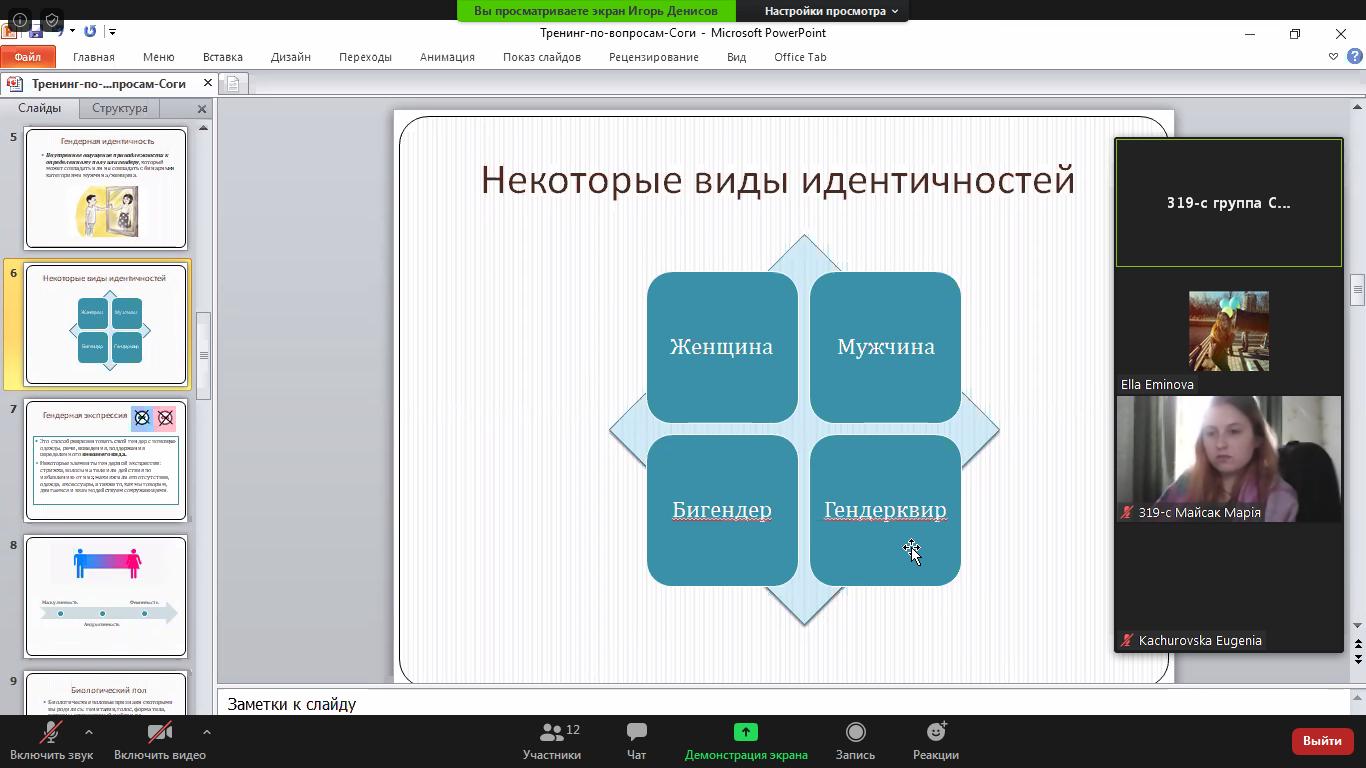Viewport: 1366px width, 768px height.
Task: Open the Файл menu button
Action: point(27,57)
